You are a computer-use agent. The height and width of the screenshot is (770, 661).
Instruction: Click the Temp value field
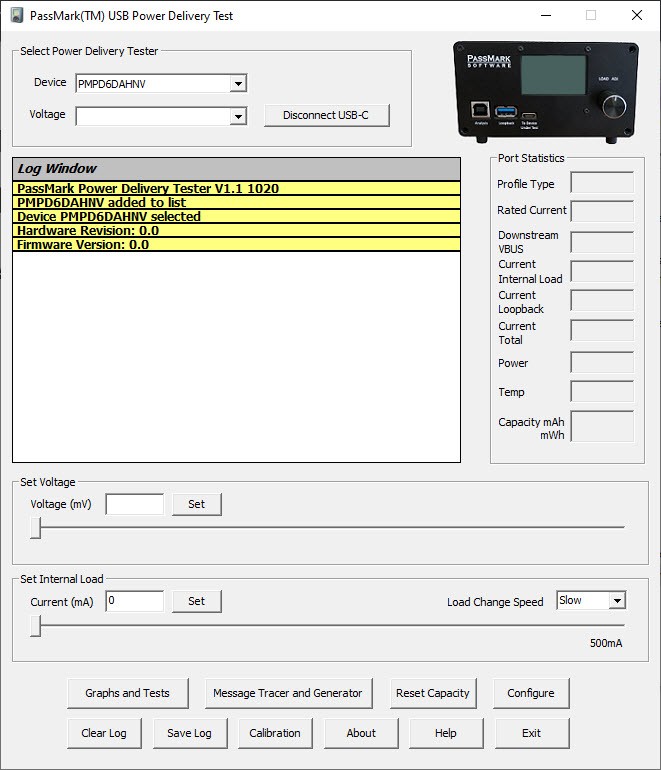602,391
